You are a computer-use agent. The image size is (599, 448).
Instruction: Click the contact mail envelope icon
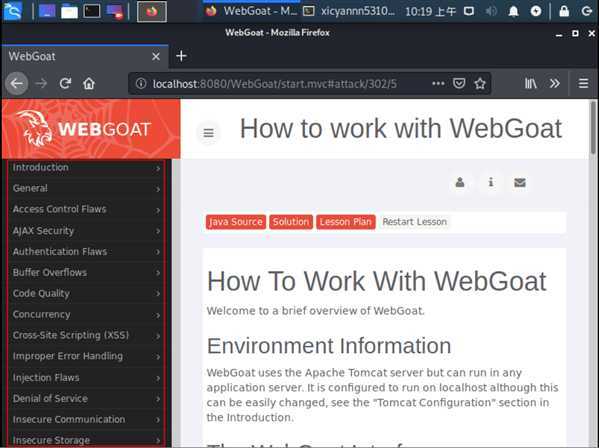point(520,182)
